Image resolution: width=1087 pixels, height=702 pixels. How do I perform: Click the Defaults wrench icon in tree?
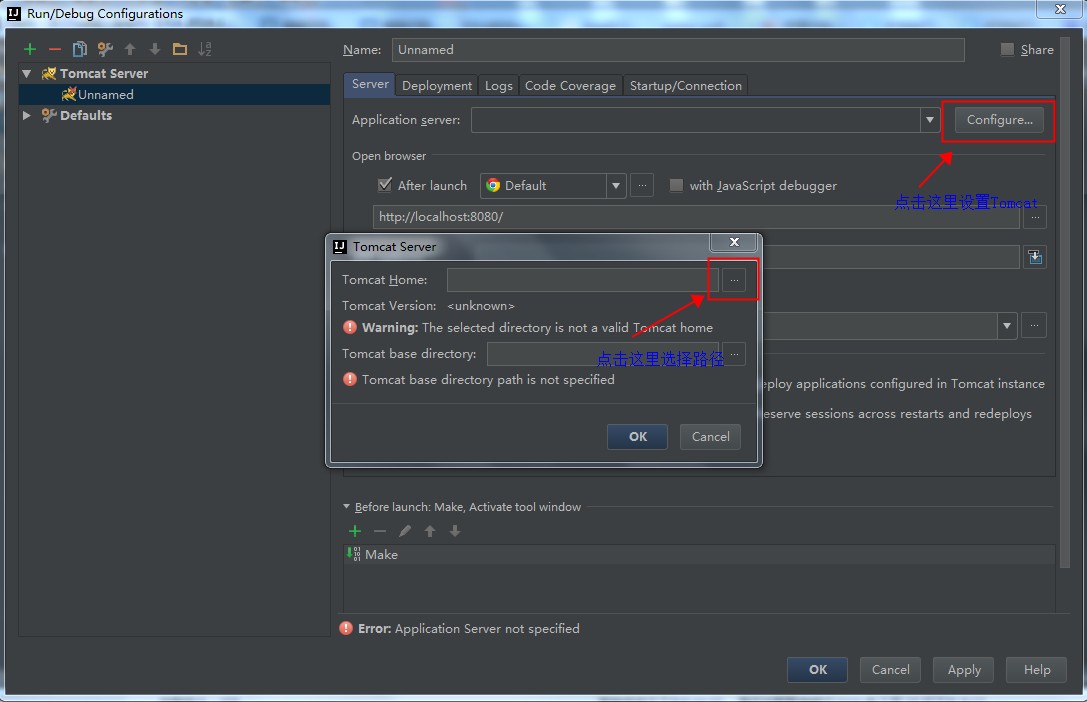coord(49,115)
